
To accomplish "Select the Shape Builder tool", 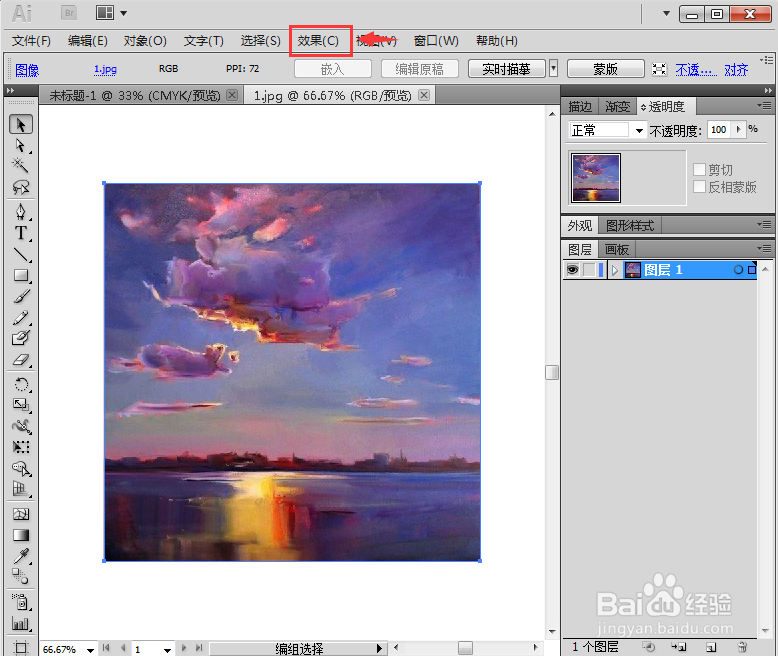I will 21,468.
